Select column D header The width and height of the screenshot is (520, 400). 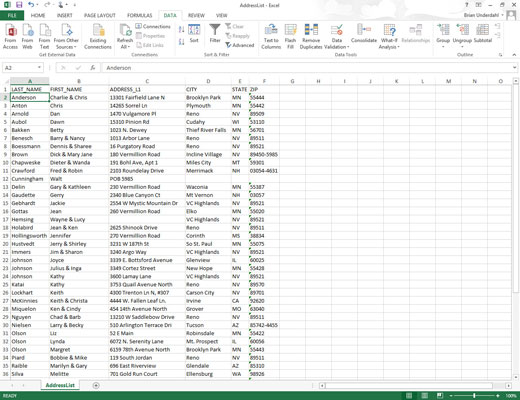[x=208, y=81]
